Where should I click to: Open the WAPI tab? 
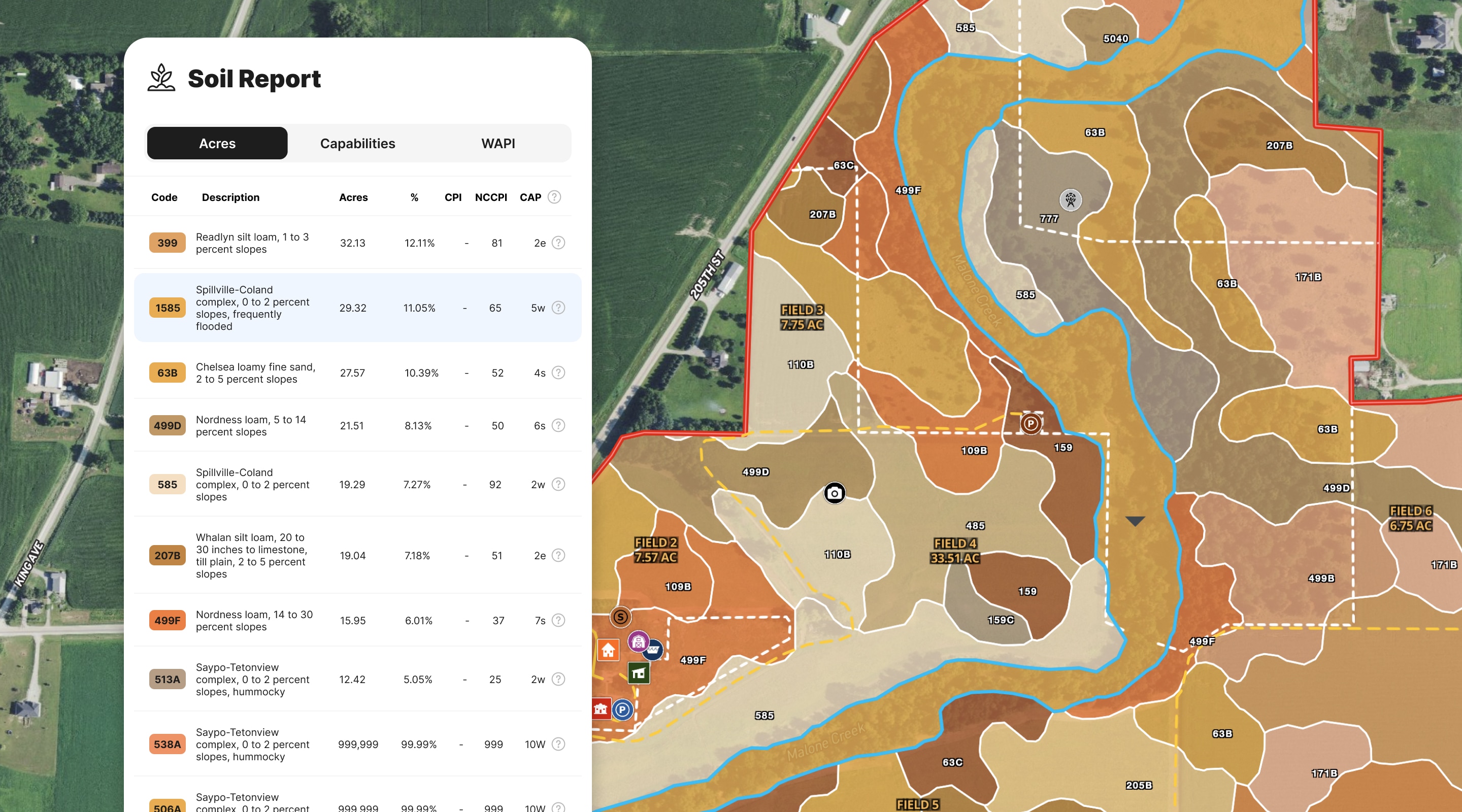pos(497,143)
